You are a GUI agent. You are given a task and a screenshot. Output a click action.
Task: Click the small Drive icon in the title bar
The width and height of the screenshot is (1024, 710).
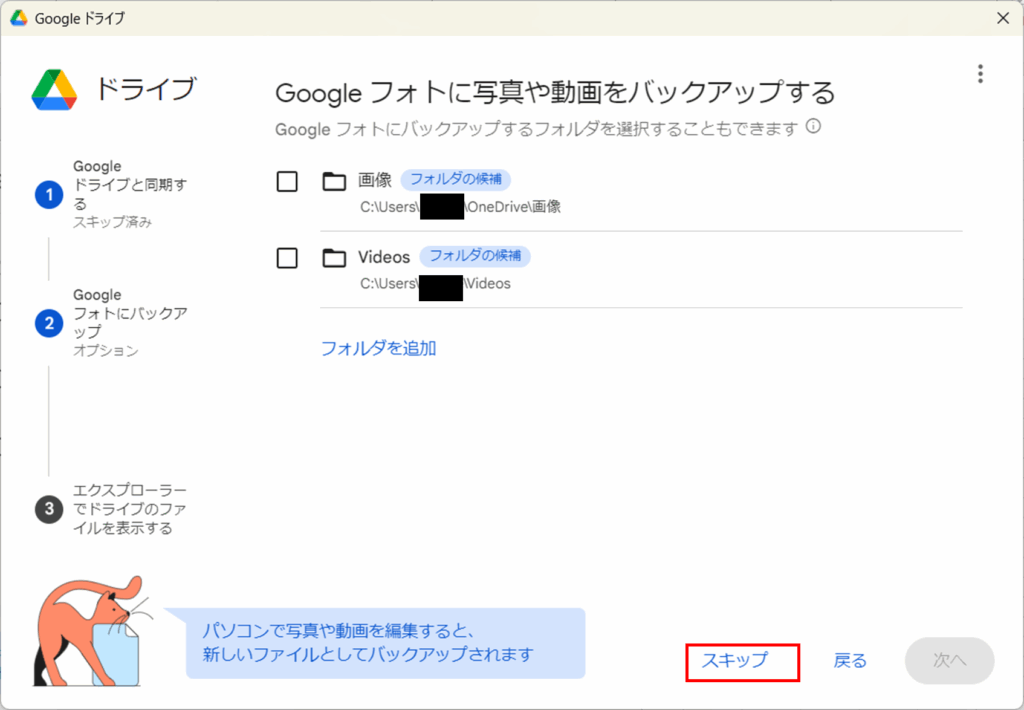(19, 18)
